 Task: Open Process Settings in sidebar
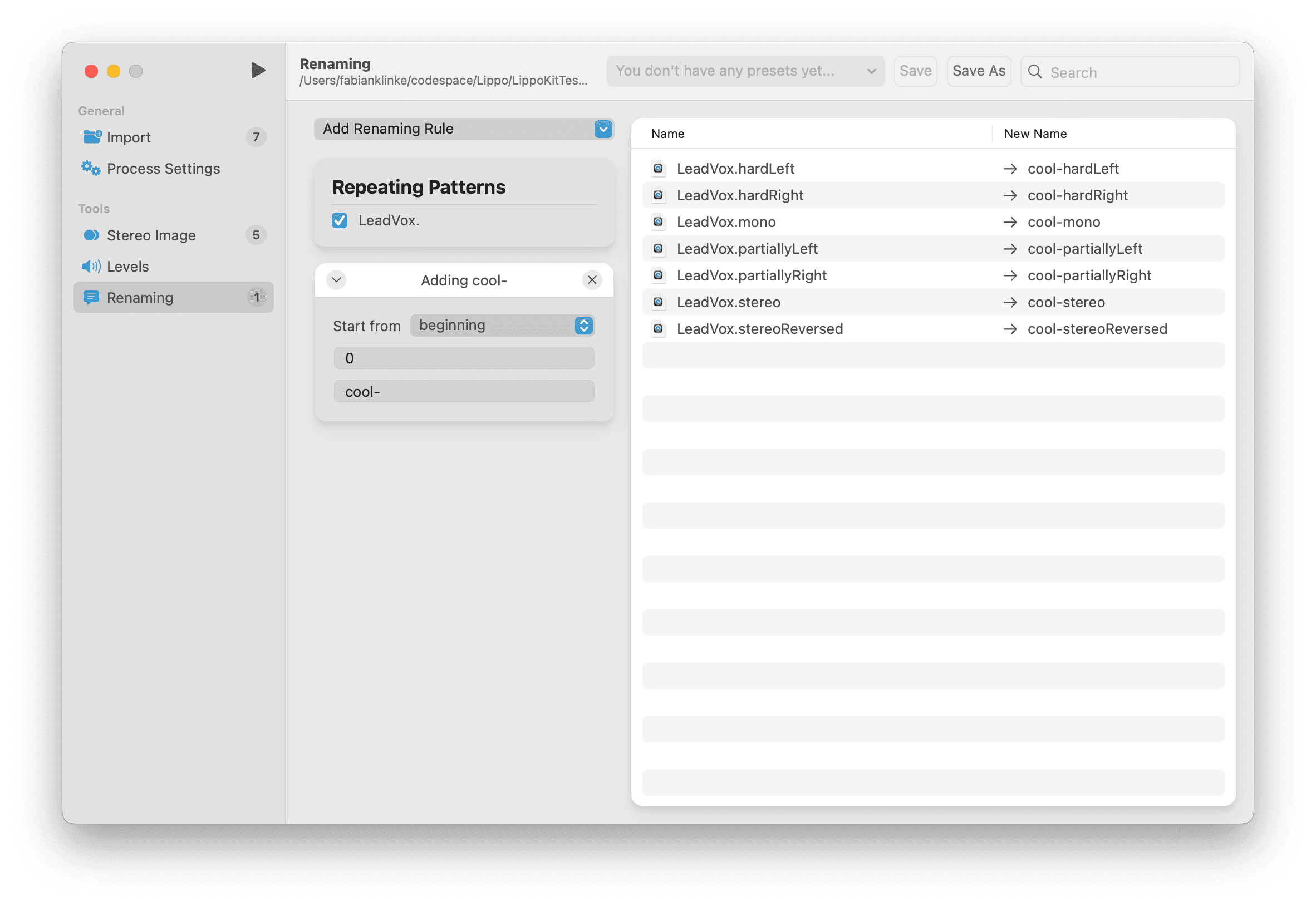pos(174,169)
